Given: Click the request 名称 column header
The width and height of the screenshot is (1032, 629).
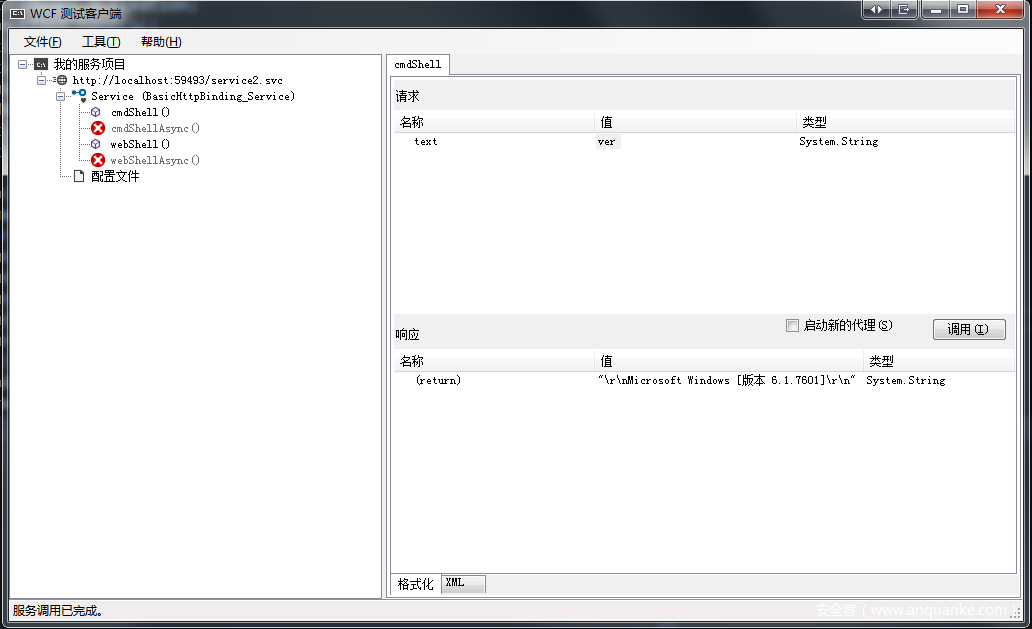Looking at the screenshot, I should [494, 122].
